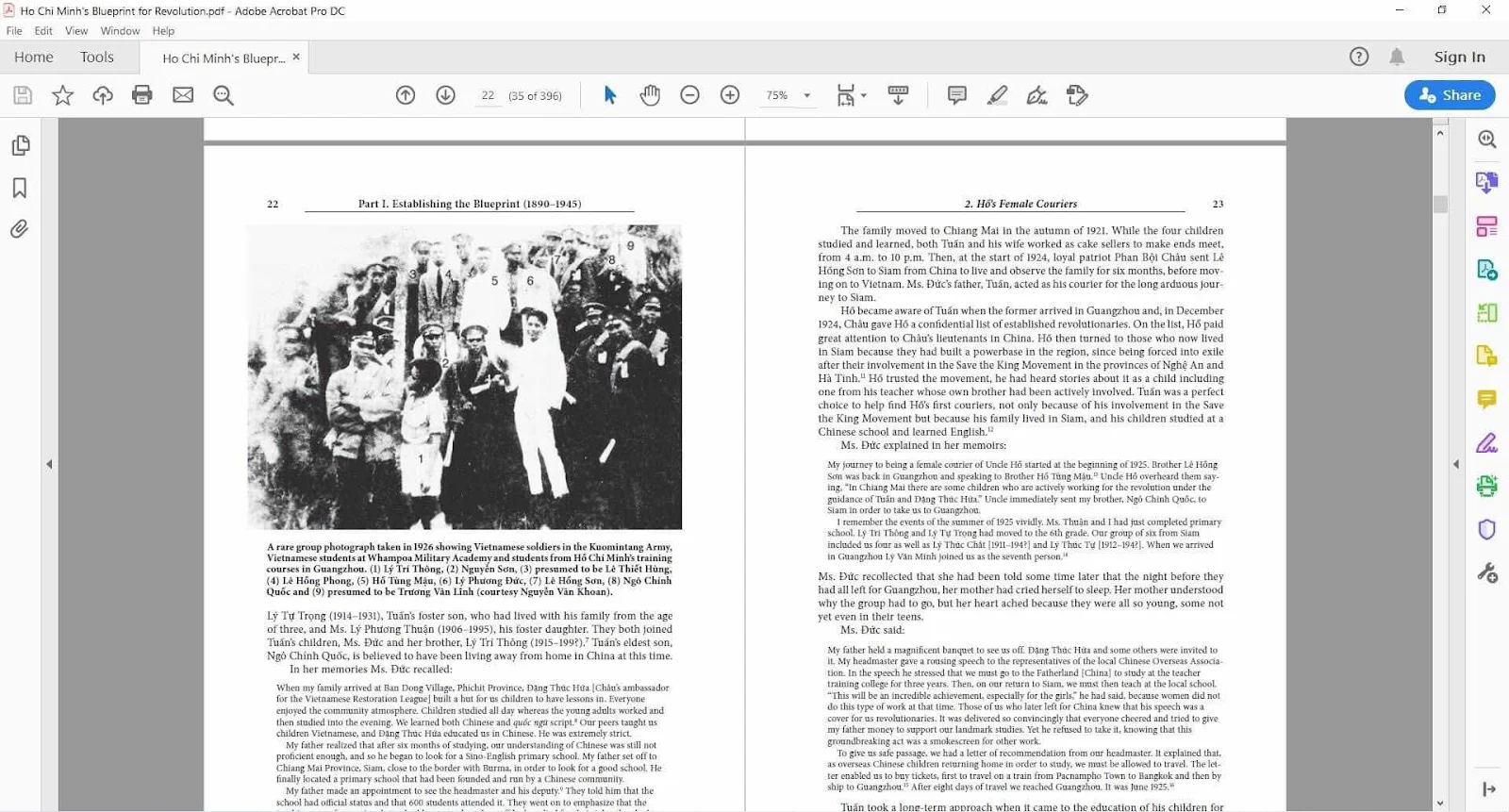The image size is (1509, 812).
Task: Open search zoom tool in right pane
Action: tap(1487, 139)
